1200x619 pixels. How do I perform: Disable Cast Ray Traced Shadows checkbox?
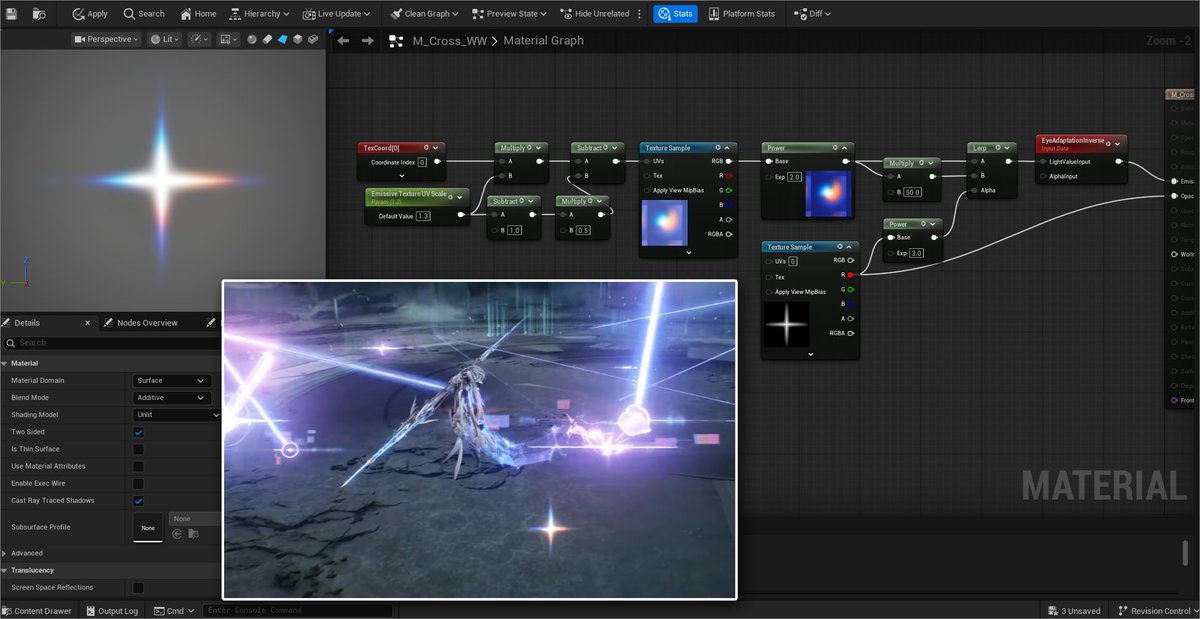(x=139, y=500)
